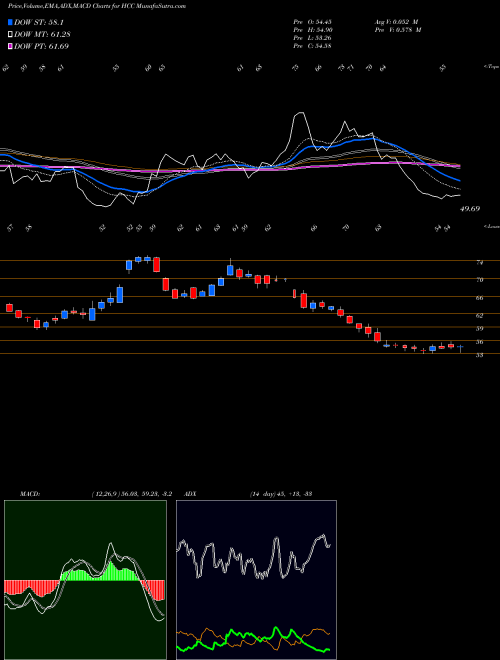500x660 pixels.
Task: Click the 'ADX' panel heading
Action: (x=191, y=494)
